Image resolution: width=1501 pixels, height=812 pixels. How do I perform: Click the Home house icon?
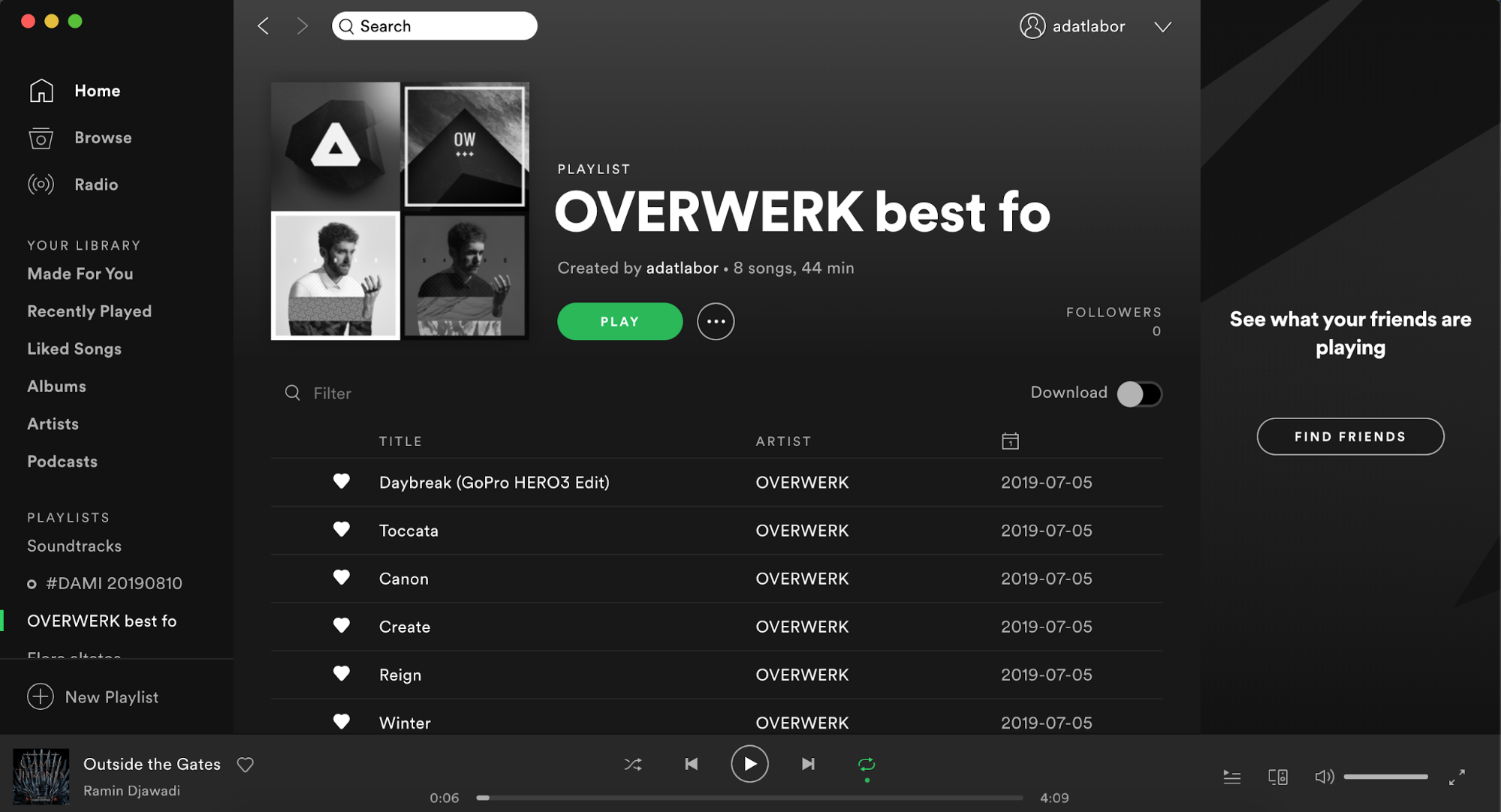(41, 91)
